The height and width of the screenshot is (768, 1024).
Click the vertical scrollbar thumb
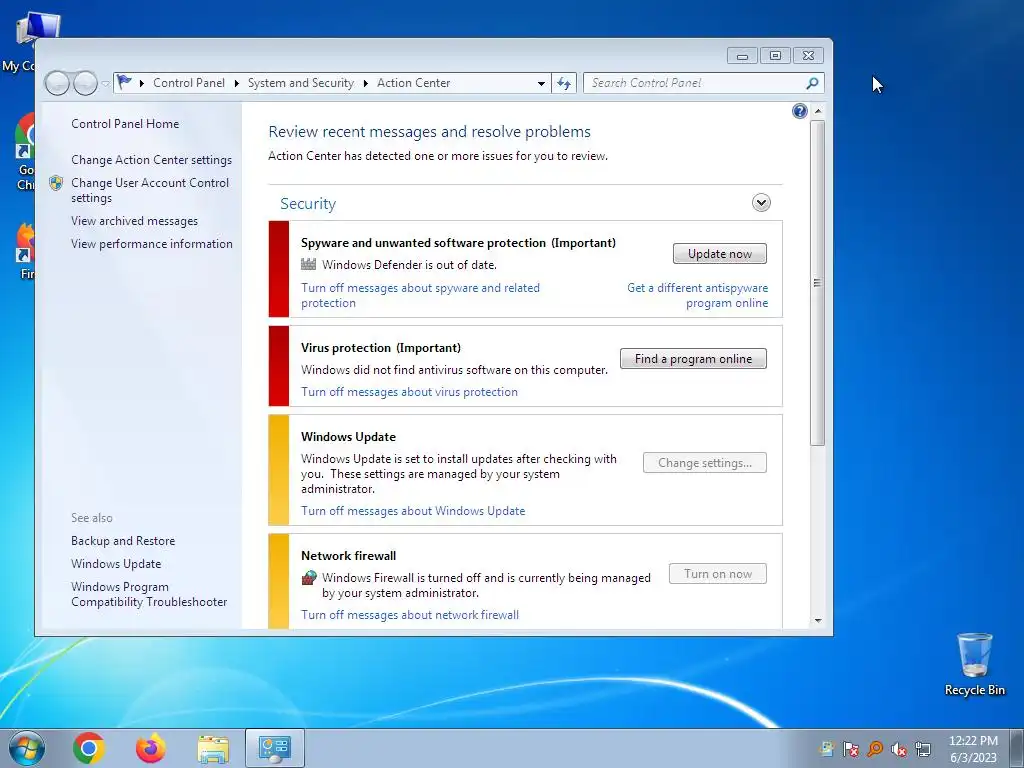pyautogui.click(x=818, y=283)
